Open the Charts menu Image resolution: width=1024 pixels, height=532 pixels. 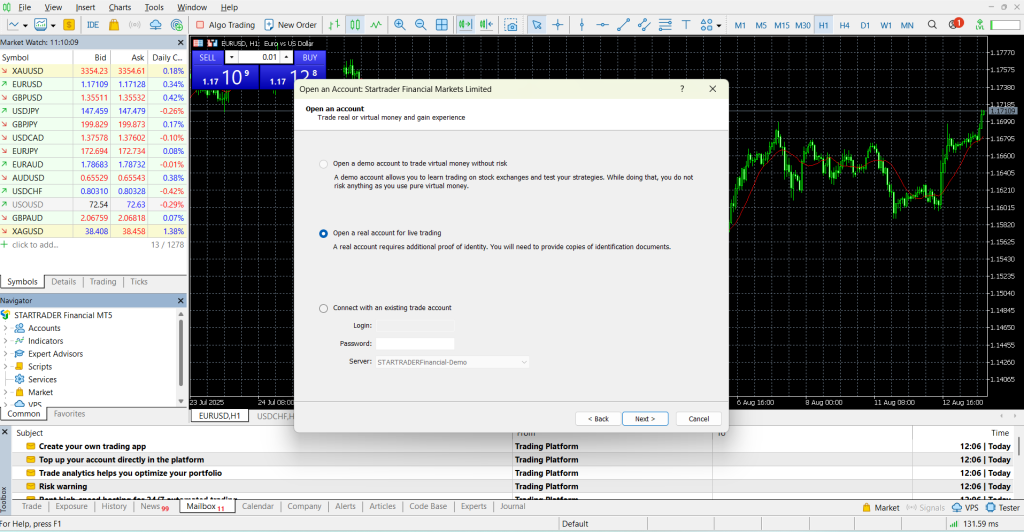[120, 7]
